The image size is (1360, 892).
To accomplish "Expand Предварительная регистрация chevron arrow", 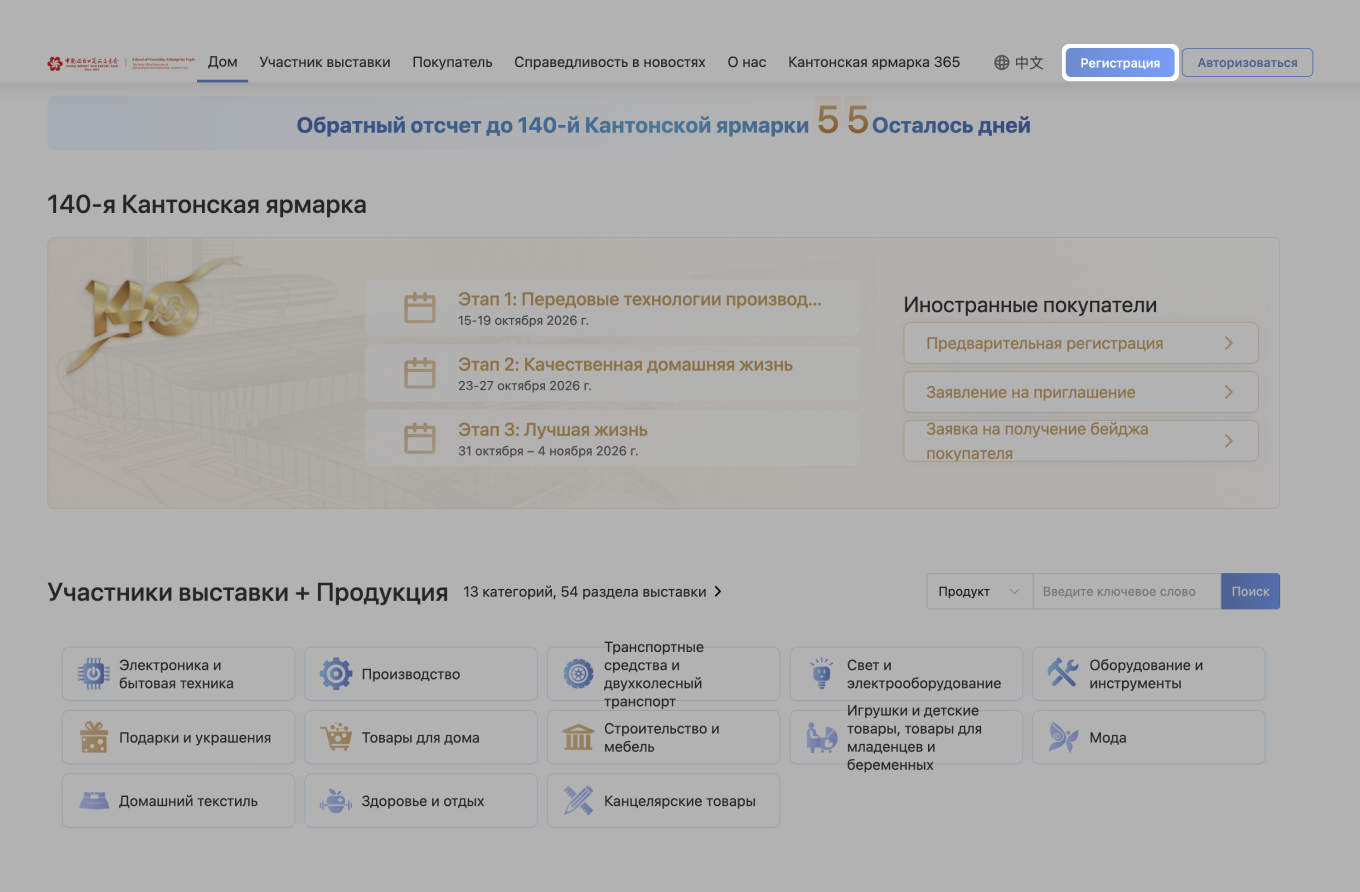I will point(1229,343).
